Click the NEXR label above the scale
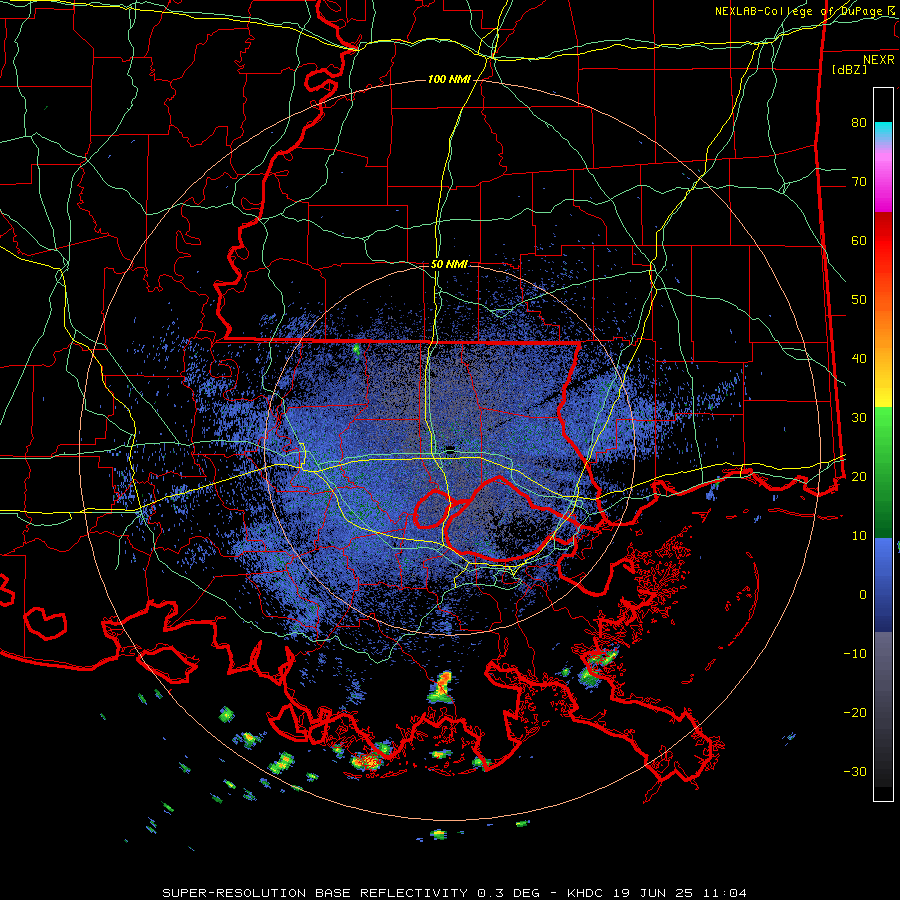 click(x=878, y=60)
